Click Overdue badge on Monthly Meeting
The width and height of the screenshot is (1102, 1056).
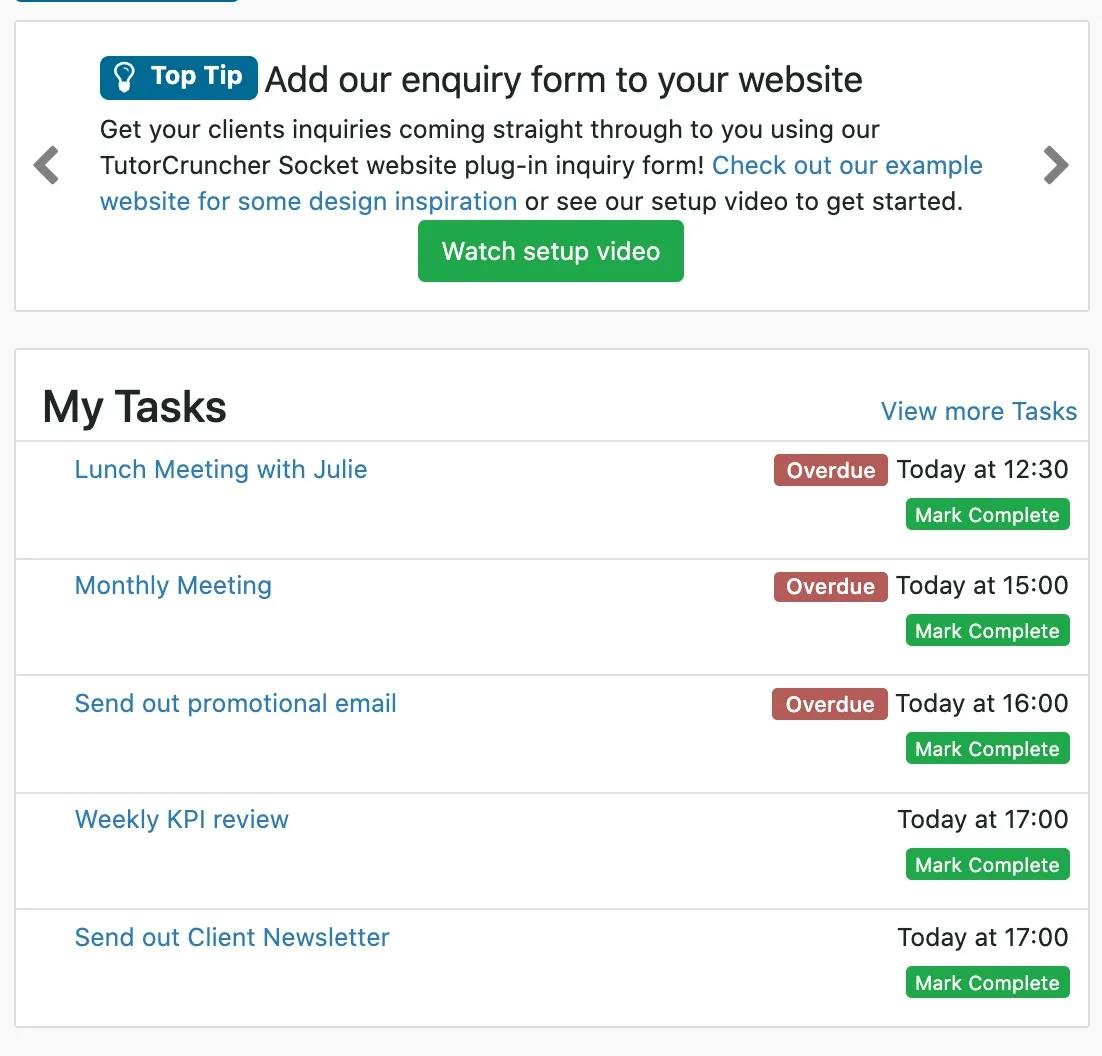click(830, 586)
